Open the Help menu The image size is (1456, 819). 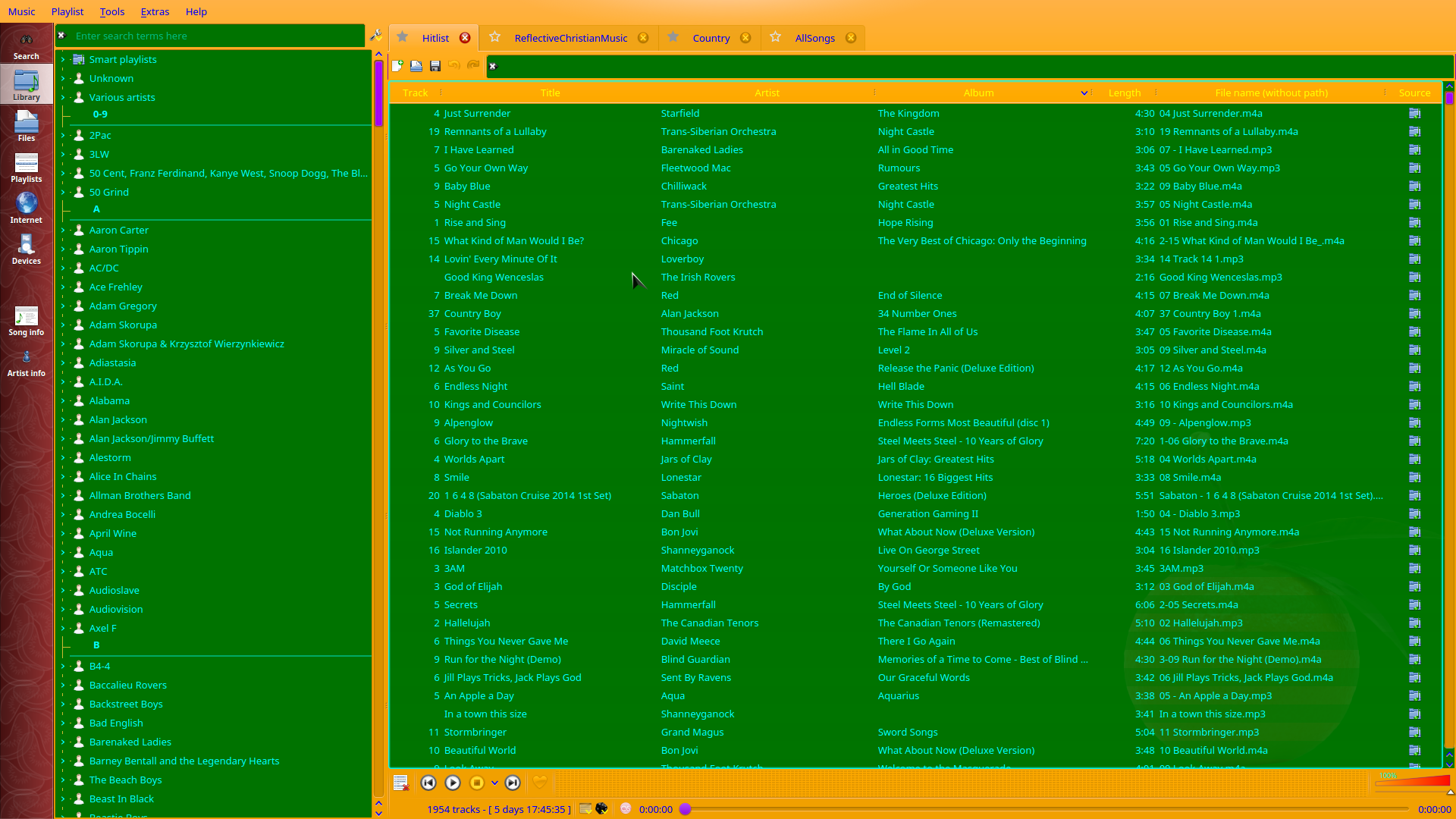[x=196, y=11]
